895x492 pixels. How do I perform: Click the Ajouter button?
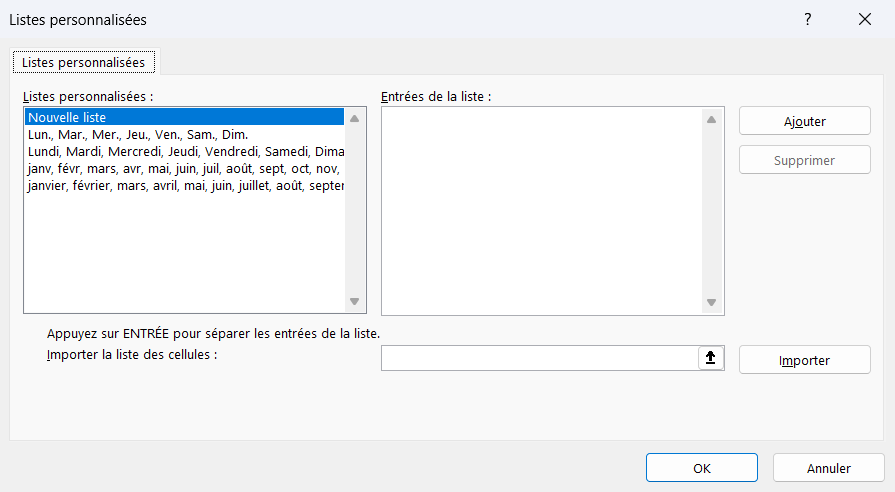(805, 121)
